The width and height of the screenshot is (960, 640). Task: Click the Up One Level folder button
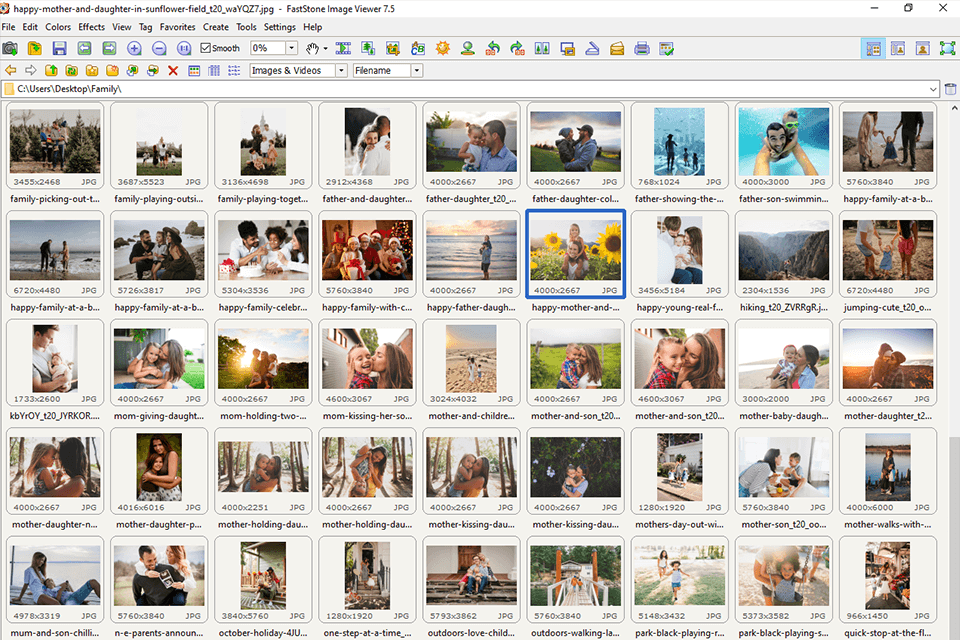(x=51, y=70)
